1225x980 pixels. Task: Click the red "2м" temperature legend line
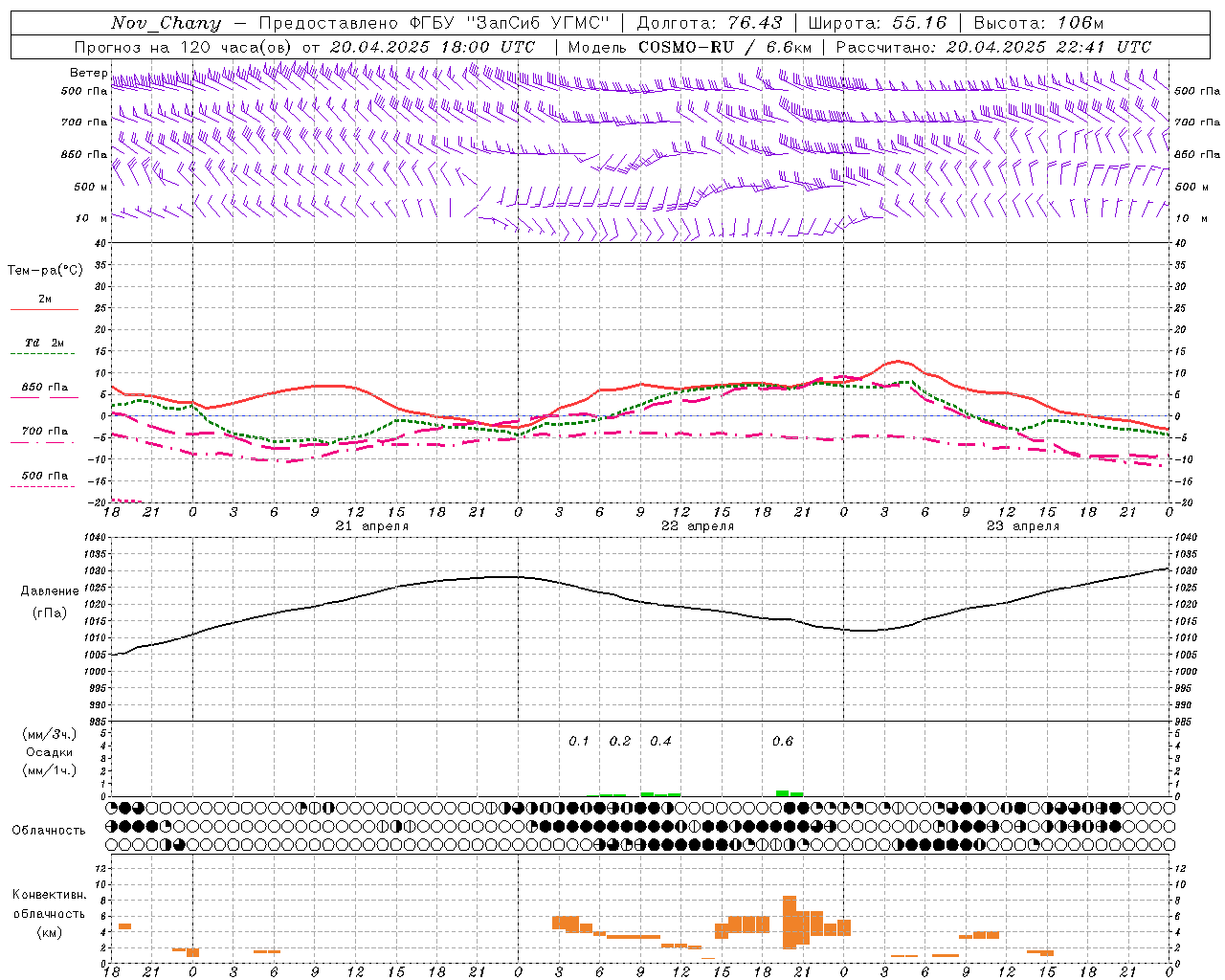click(x=45, y=309)
